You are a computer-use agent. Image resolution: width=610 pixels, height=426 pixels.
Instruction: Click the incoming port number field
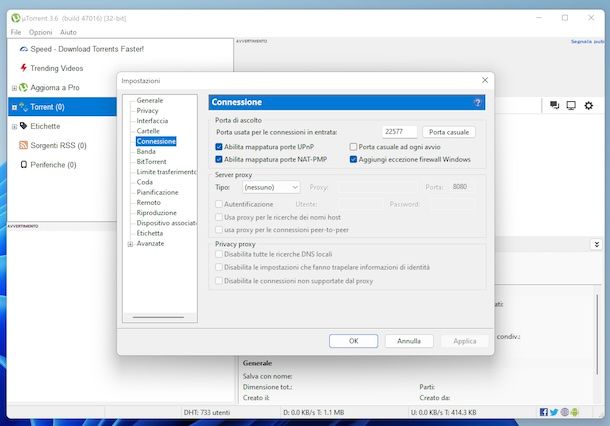coord(399,132)
